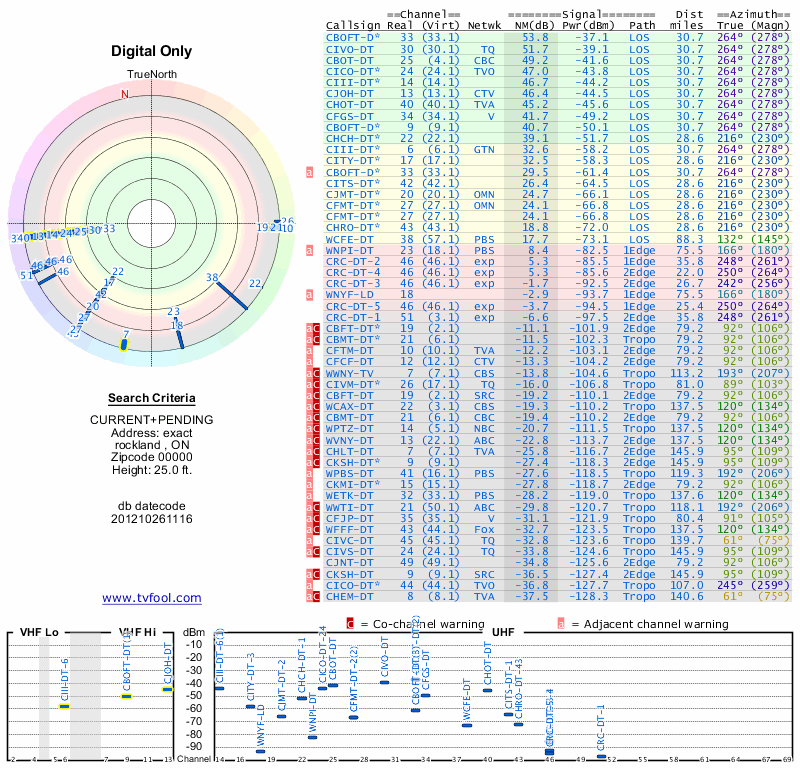Click the adjacent warning icon next to WNPI-DT
Viewport: 800px width, 768px height.
[309, 249]
